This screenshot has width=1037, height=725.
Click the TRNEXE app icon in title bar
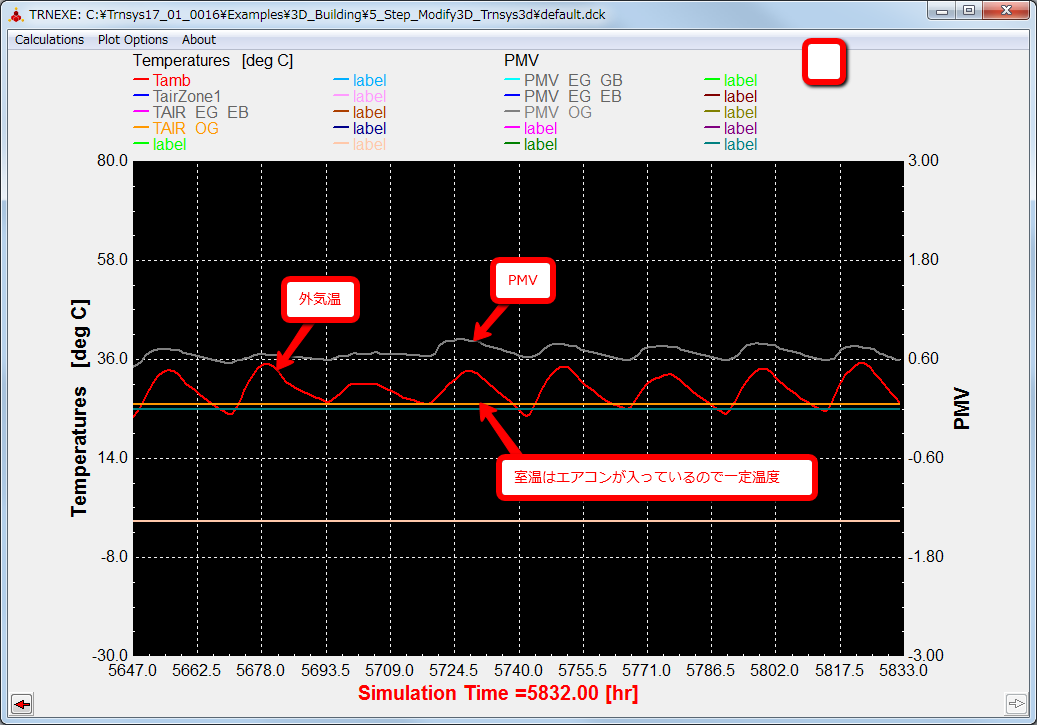(x=16, y=15)
